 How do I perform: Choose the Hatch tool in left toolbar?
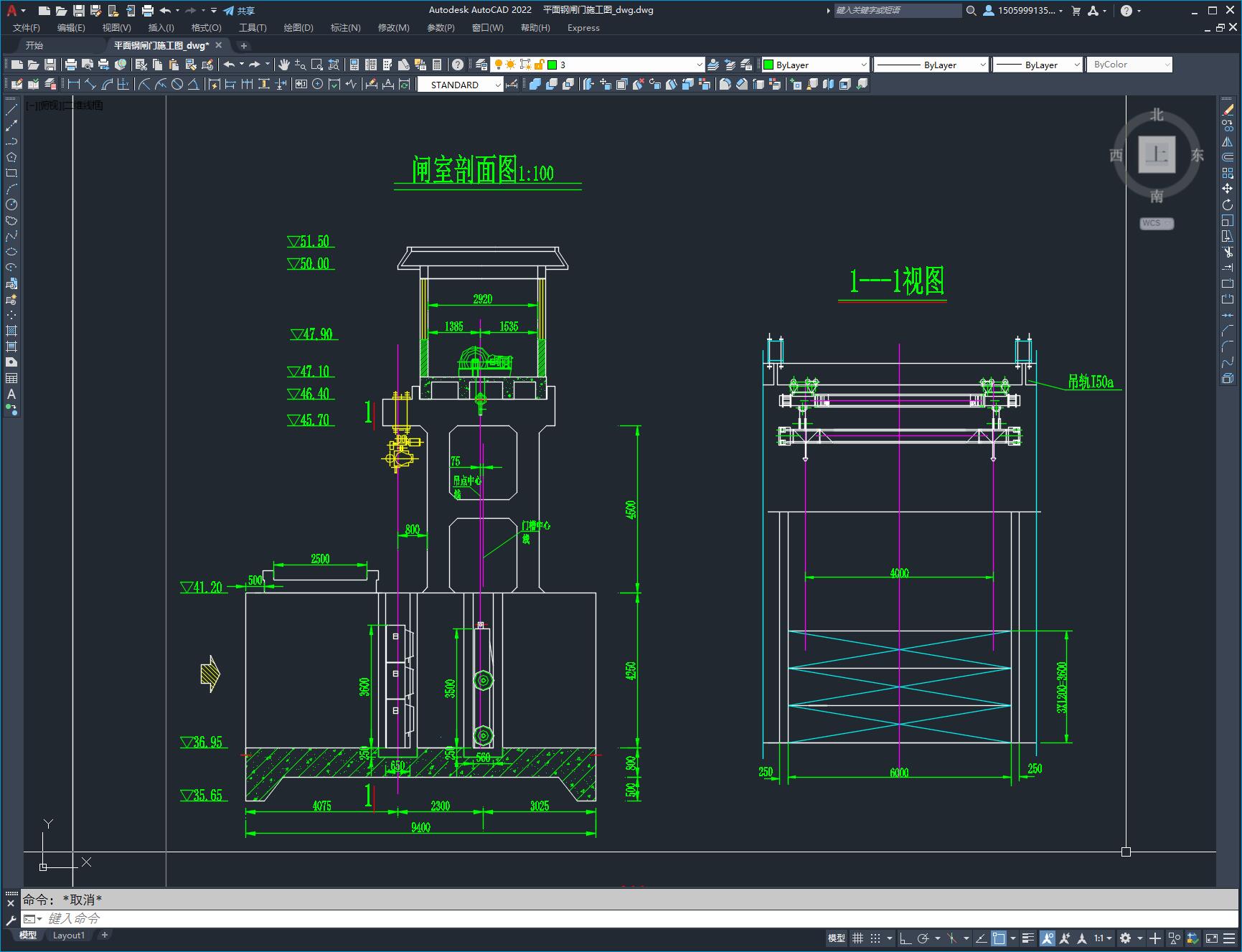point(11,331)
